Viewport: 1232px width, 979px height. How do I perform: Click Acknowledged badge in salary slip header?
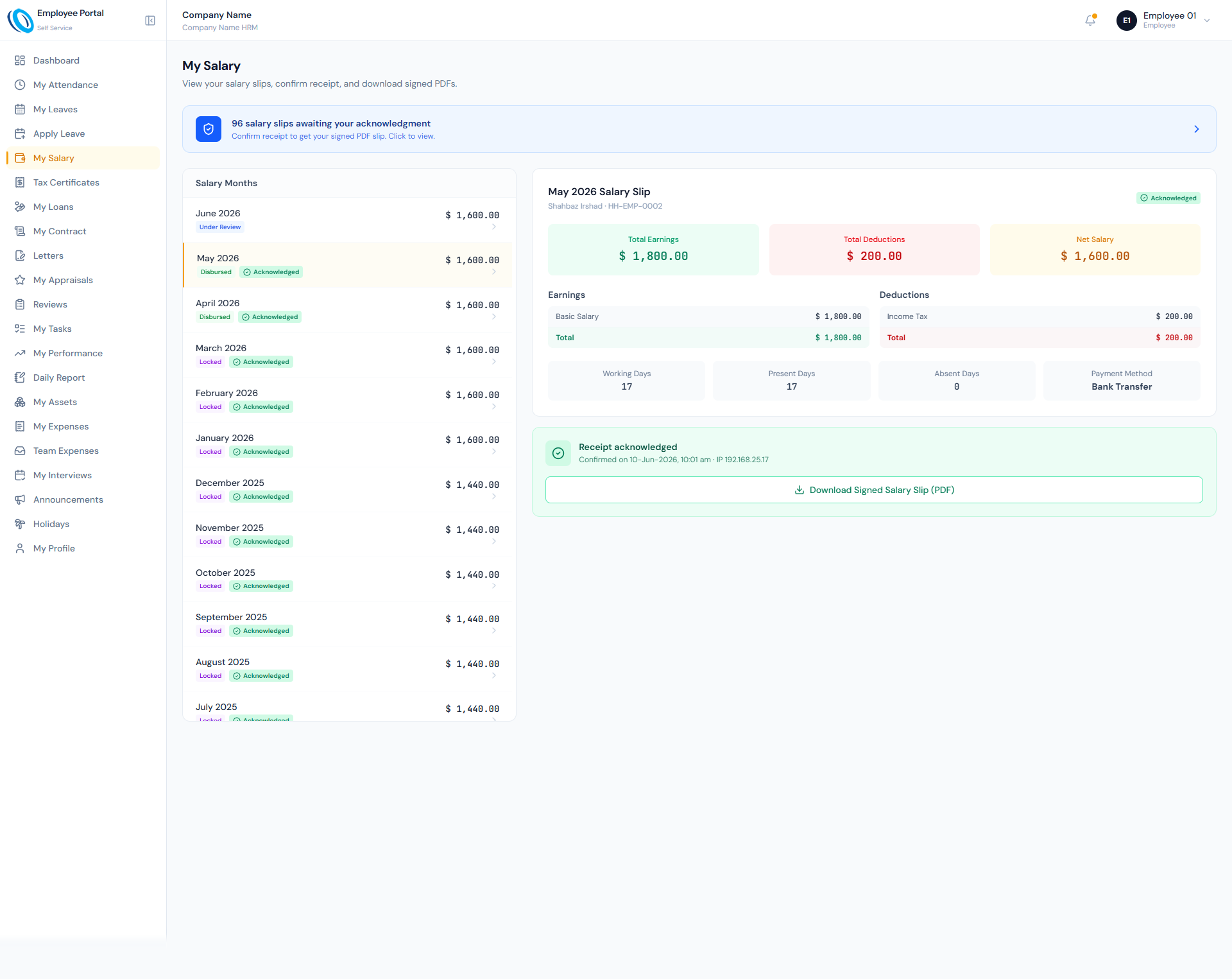tap(1168, 198)
